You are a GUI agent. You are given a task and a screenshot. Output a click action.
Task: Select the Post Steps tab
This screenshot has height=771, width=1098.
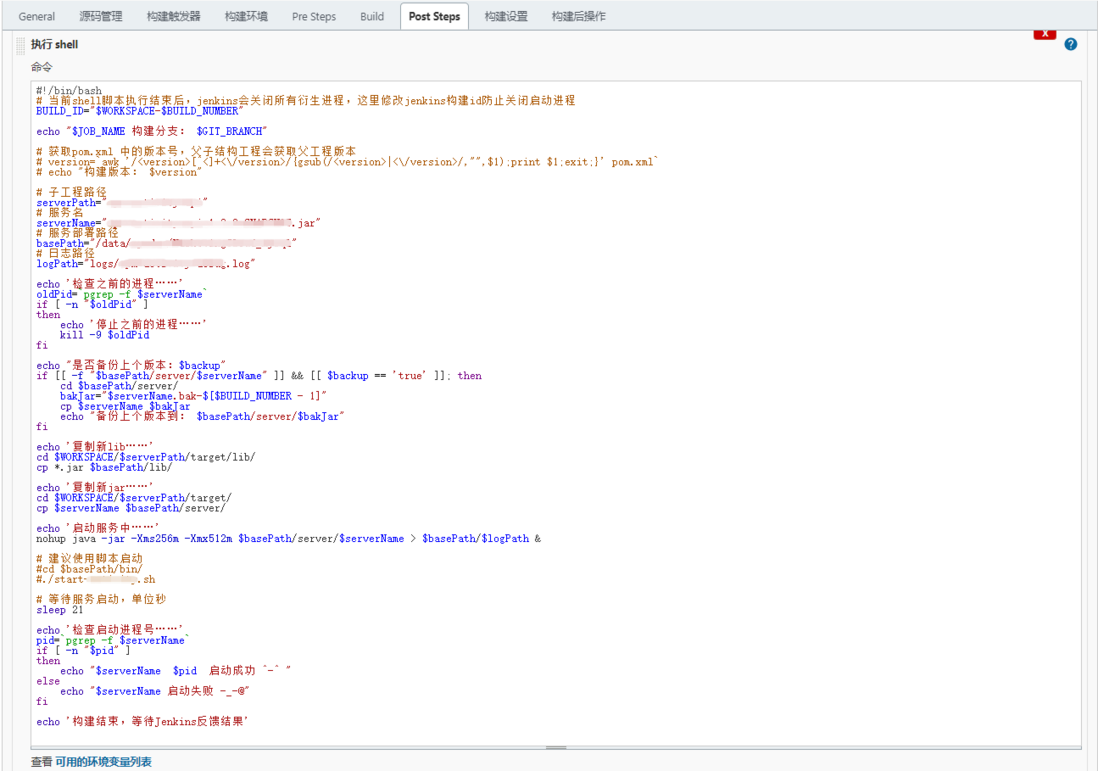(434, 16)
